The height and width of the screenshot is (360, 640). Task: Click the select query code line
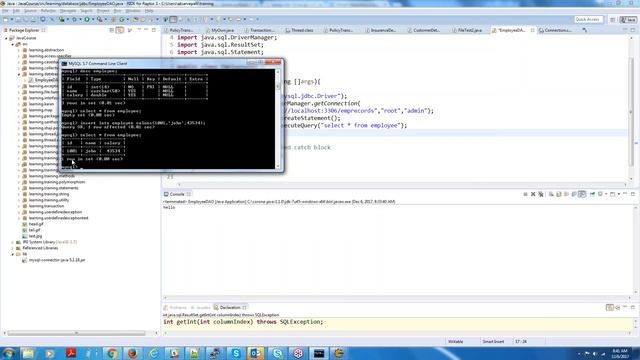pyautogui.click(x=345, y=125)
